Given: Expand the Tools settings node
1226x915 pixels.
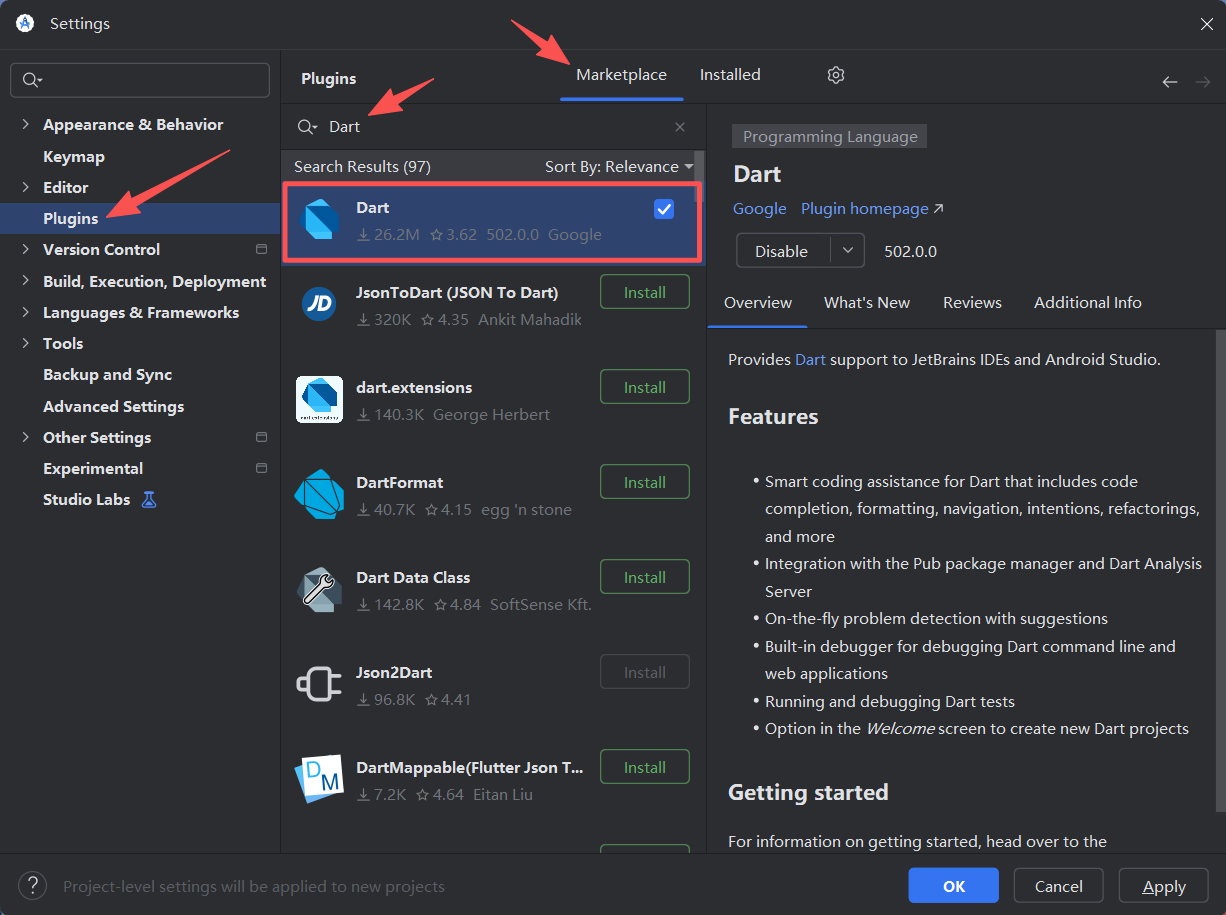Looking at the screenshot, I should point(25,343).
